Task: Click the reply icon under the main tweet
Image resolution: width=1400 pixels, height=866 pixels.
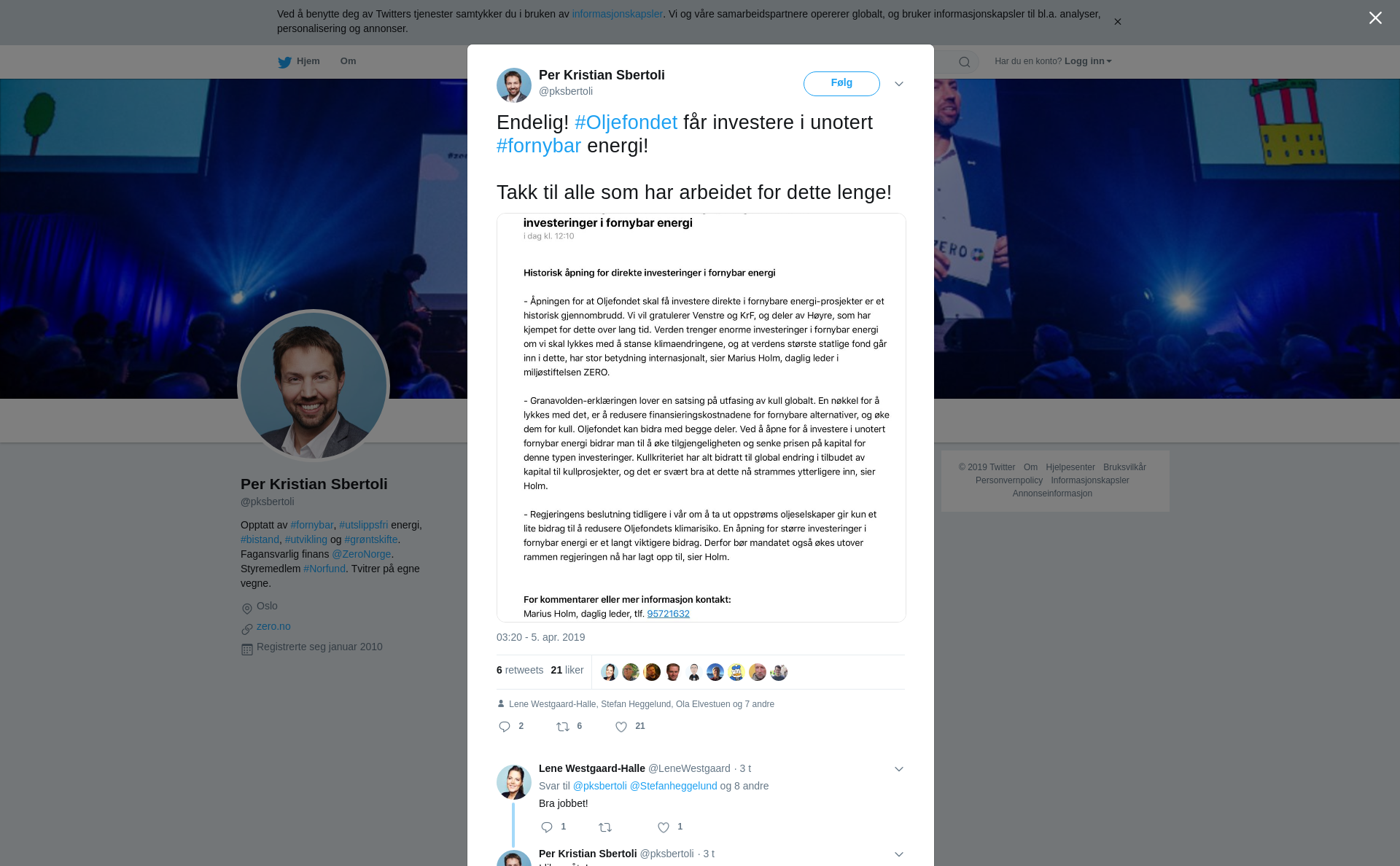Action: click(505, 727)
